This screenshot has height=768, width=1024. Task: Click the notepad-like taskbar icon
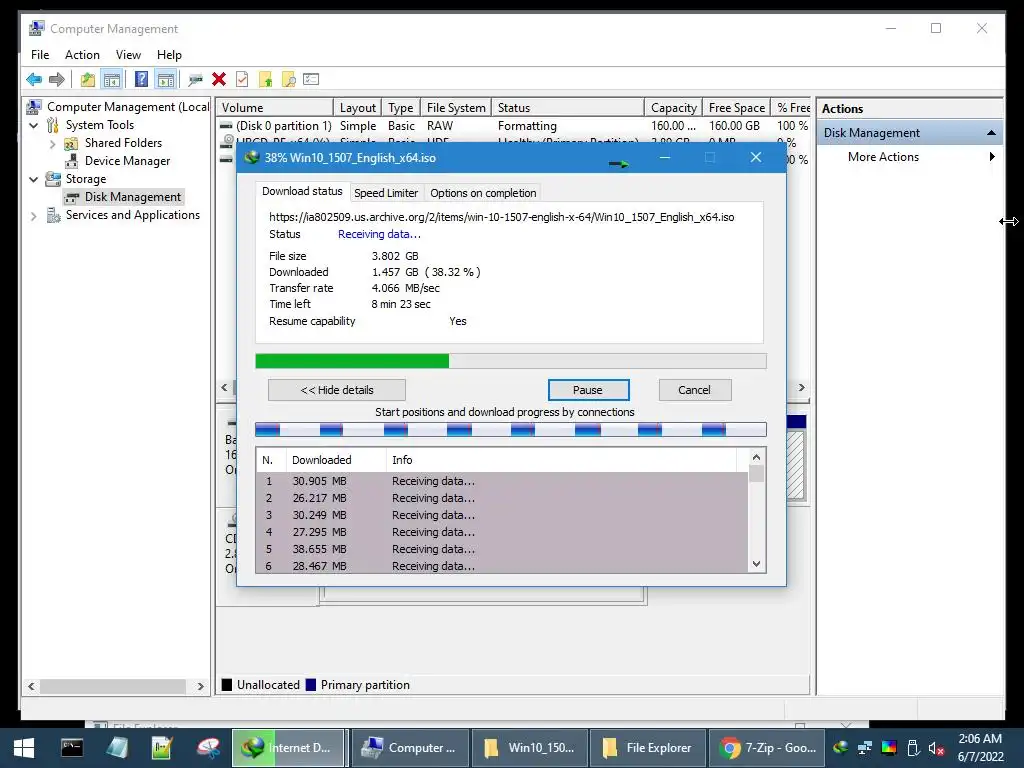pyautogui.click(x=118, y=748)
